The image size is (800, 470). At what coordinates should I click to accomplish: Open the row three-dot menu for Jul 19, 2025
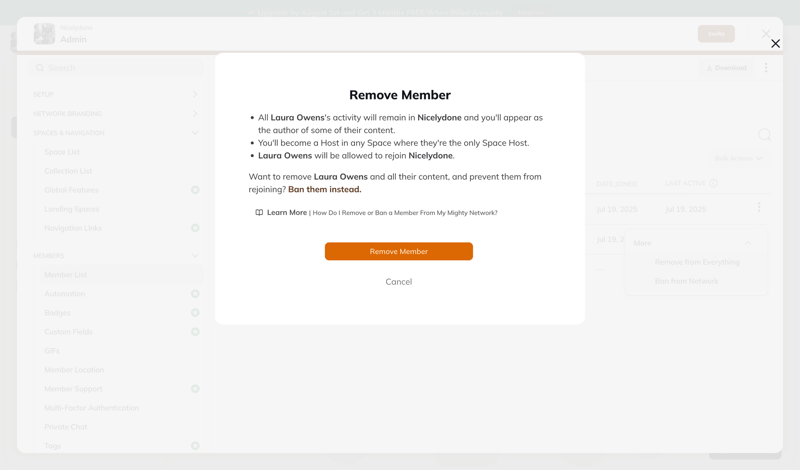point(759,207)
